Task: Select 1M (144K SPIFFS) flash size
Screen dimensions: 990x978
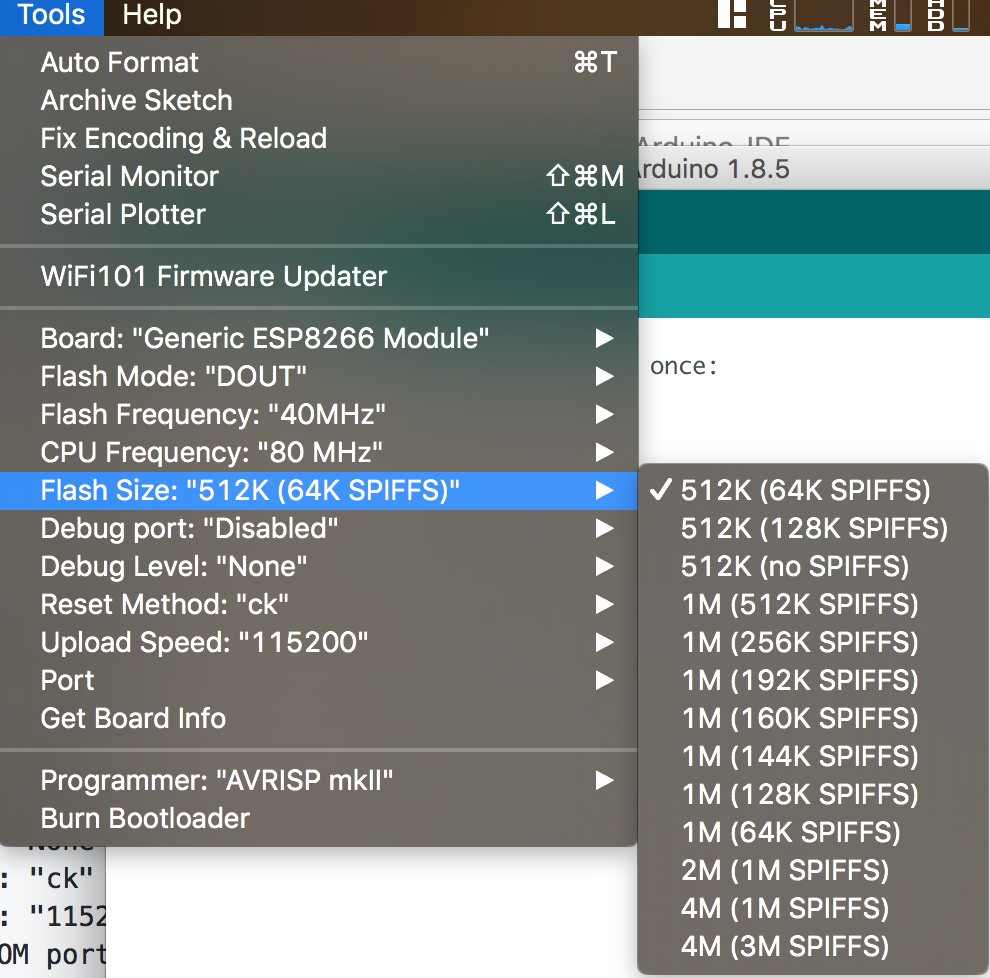Action: [813, 756]
